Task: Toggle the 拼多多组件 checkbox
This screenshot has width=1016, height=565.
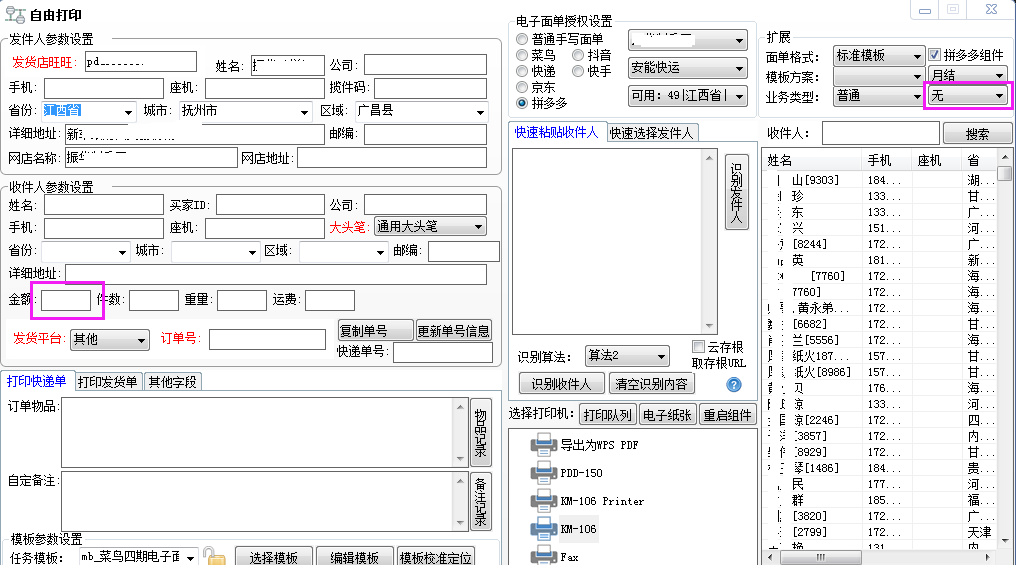Action: [935, 55]
